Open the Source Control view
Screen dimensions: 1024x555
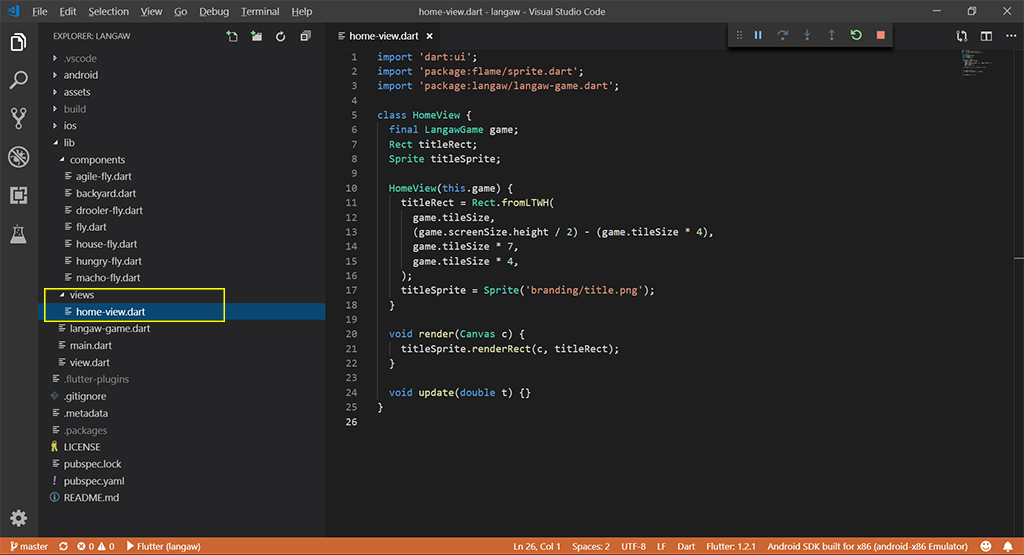(18, 118)
